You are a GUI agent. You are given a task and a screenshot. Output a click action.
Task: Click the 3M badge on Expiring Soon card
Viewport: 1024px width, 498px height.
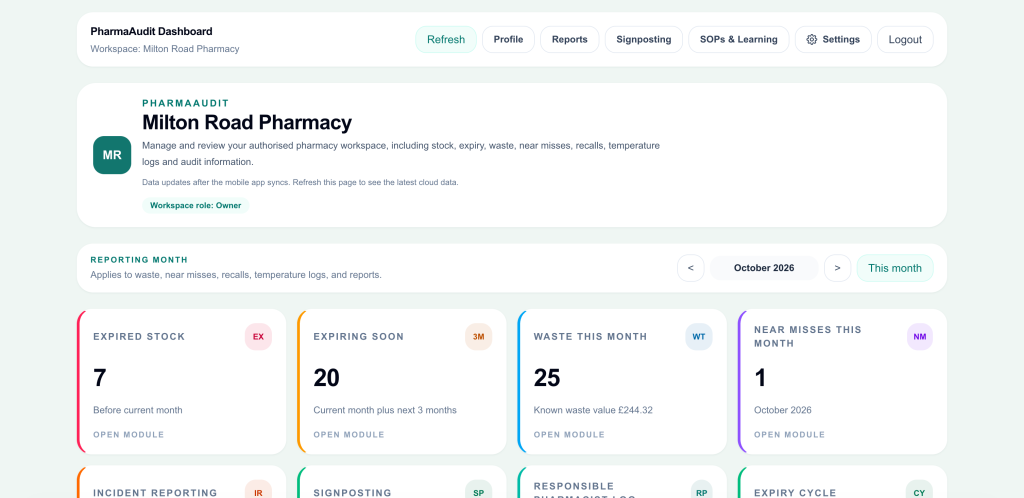pyautogui.click(x=479, y=337)
